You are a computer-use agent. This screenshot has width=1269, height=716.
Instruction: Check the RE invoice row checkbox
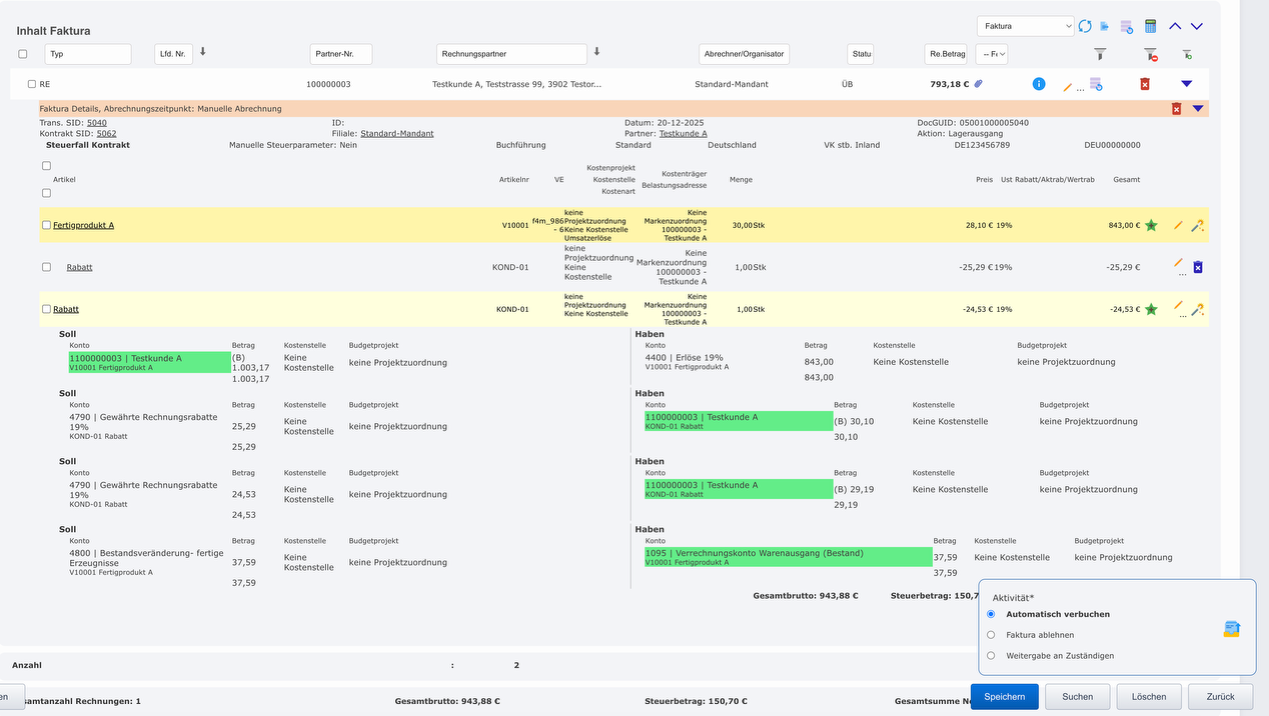pyautogui.click(x=32, y=85)
